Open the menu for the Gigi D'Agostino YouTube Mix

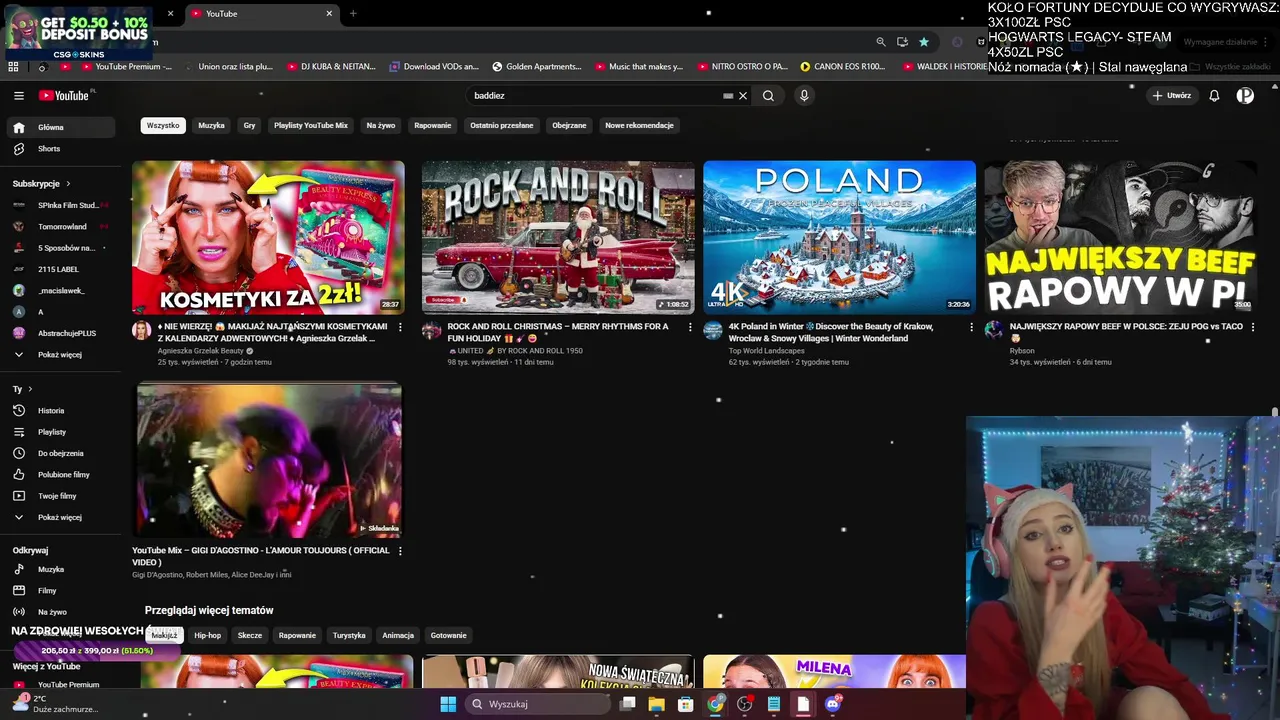coord(400,551)
